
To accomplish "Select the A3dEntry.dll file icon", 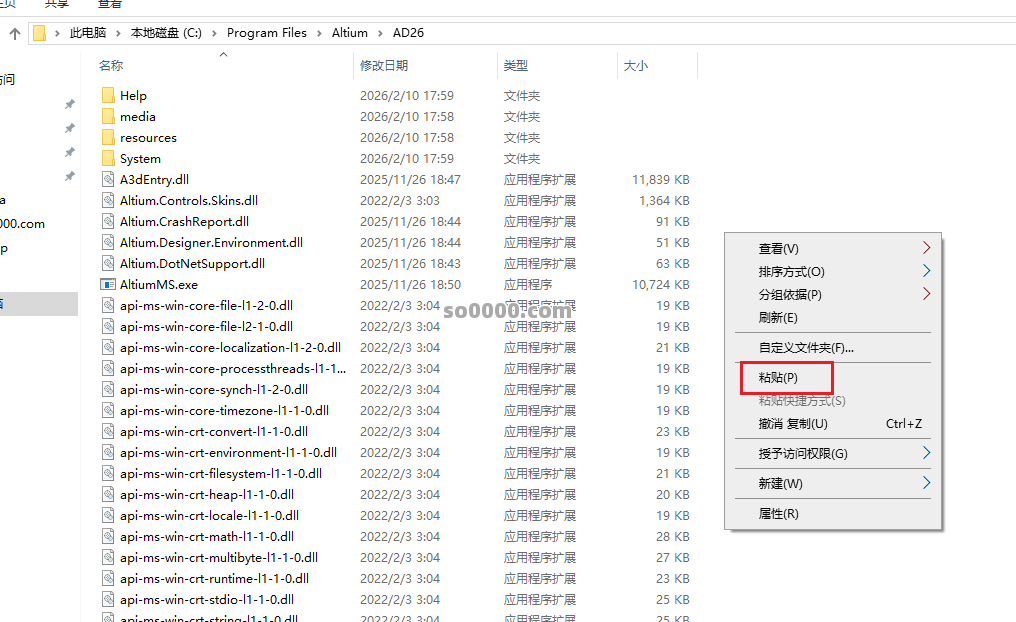I will 108,179.
